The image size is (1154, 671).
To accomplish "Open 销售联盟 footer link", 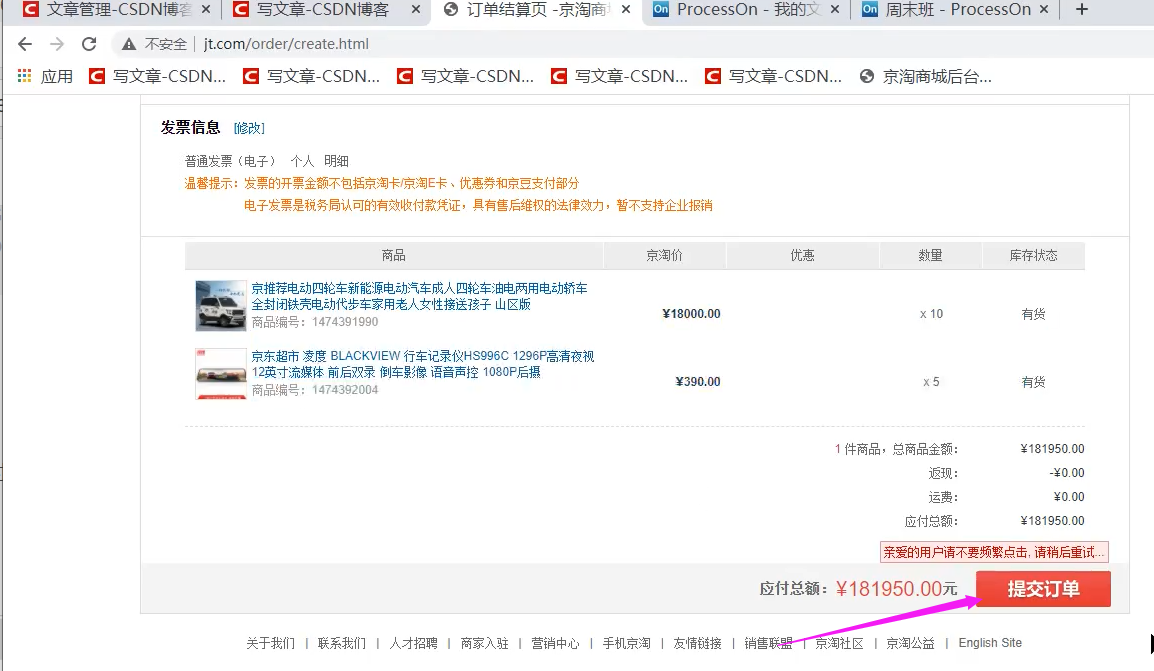I will tap(768, 643).
